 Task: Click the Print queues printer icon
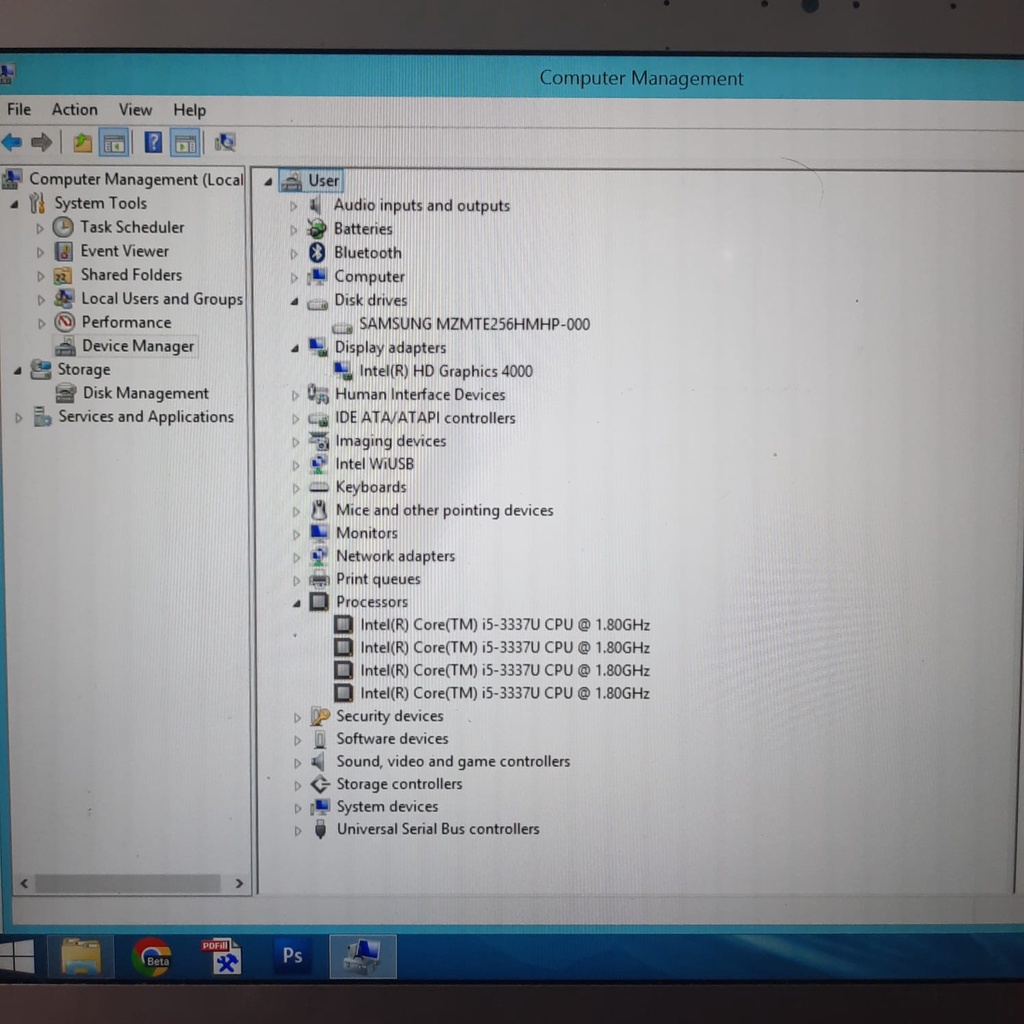point(319,579)
